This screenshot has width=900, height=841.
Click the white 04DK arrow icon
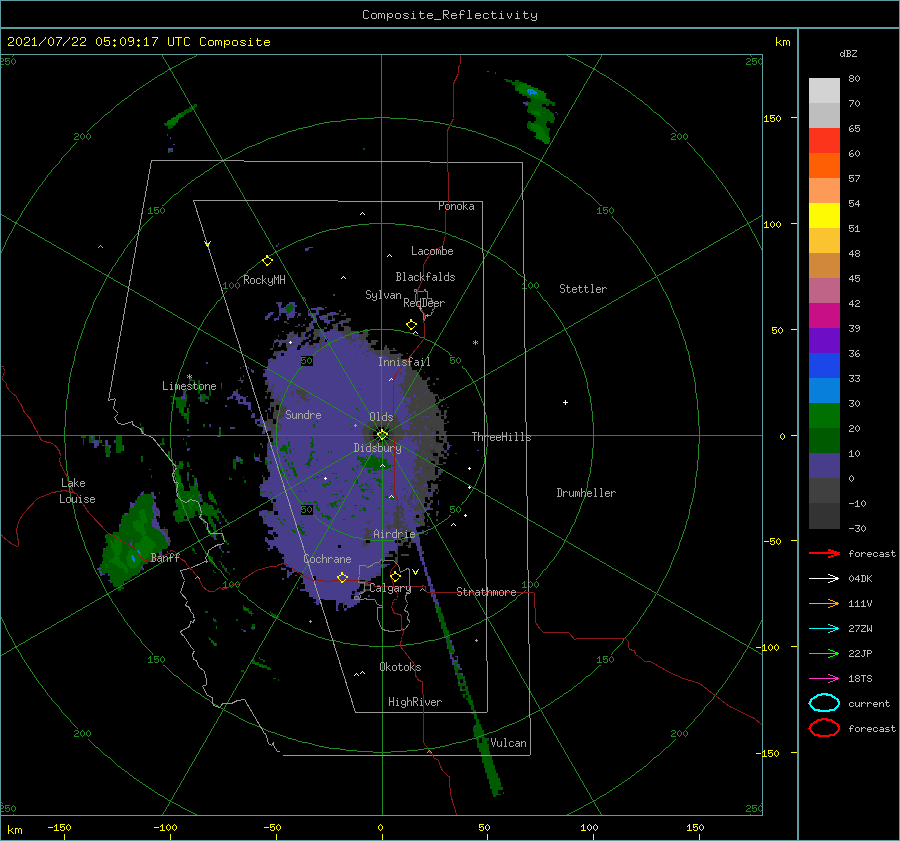[x=824, y=578]
